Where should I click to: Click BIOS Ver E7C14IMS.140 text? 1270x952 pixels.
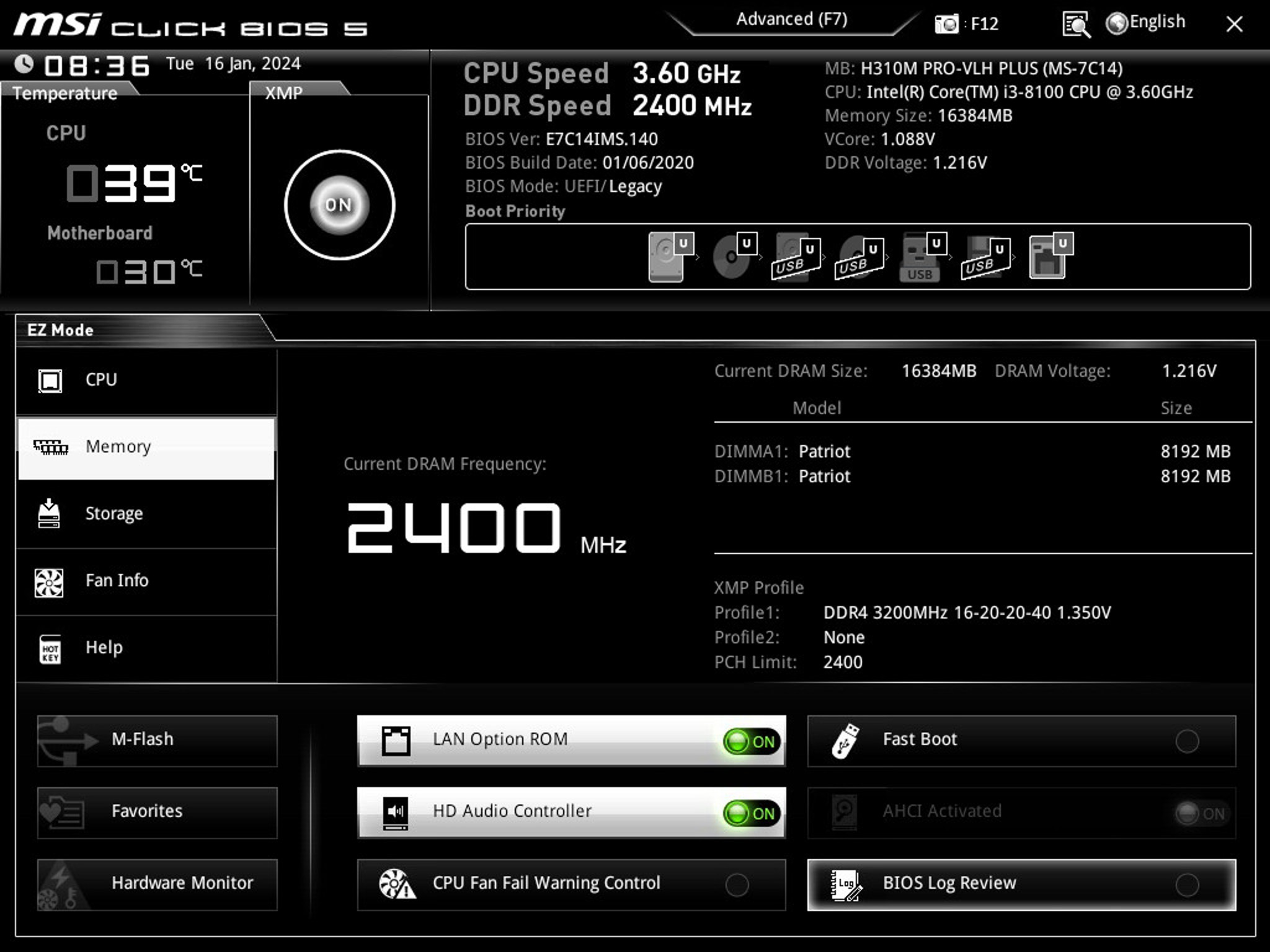tap(561, 139)
